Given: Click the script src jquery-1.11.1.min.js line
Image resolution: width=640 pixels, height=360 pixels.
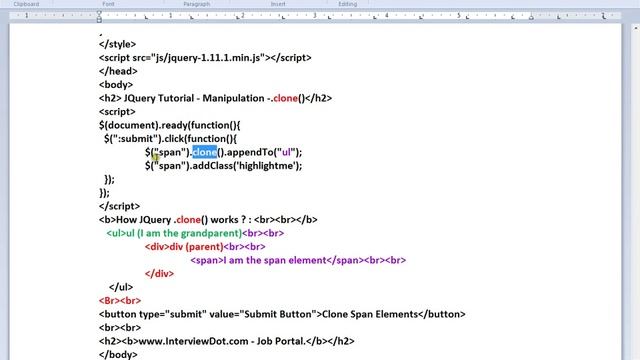Looking at the screenshot, I should click(x=205, y=58).
